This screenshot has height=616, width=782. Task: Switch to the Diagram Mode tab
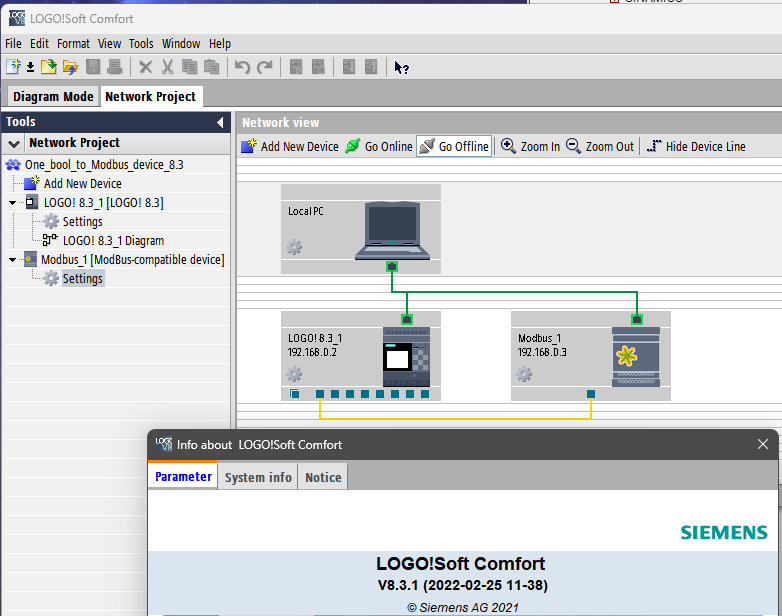pos(53,97)
